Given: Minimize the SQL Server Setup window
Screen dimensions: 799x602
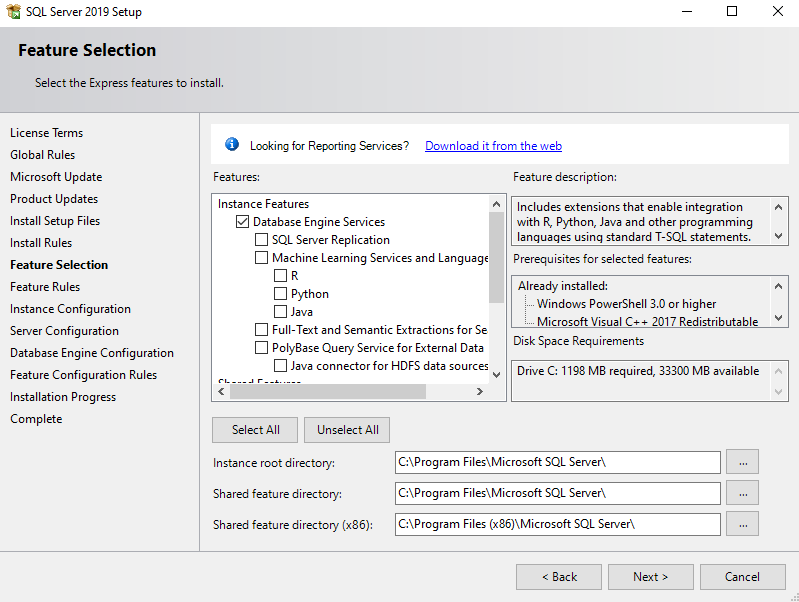Looking at the screenshot, I should [x=687, y=11].
